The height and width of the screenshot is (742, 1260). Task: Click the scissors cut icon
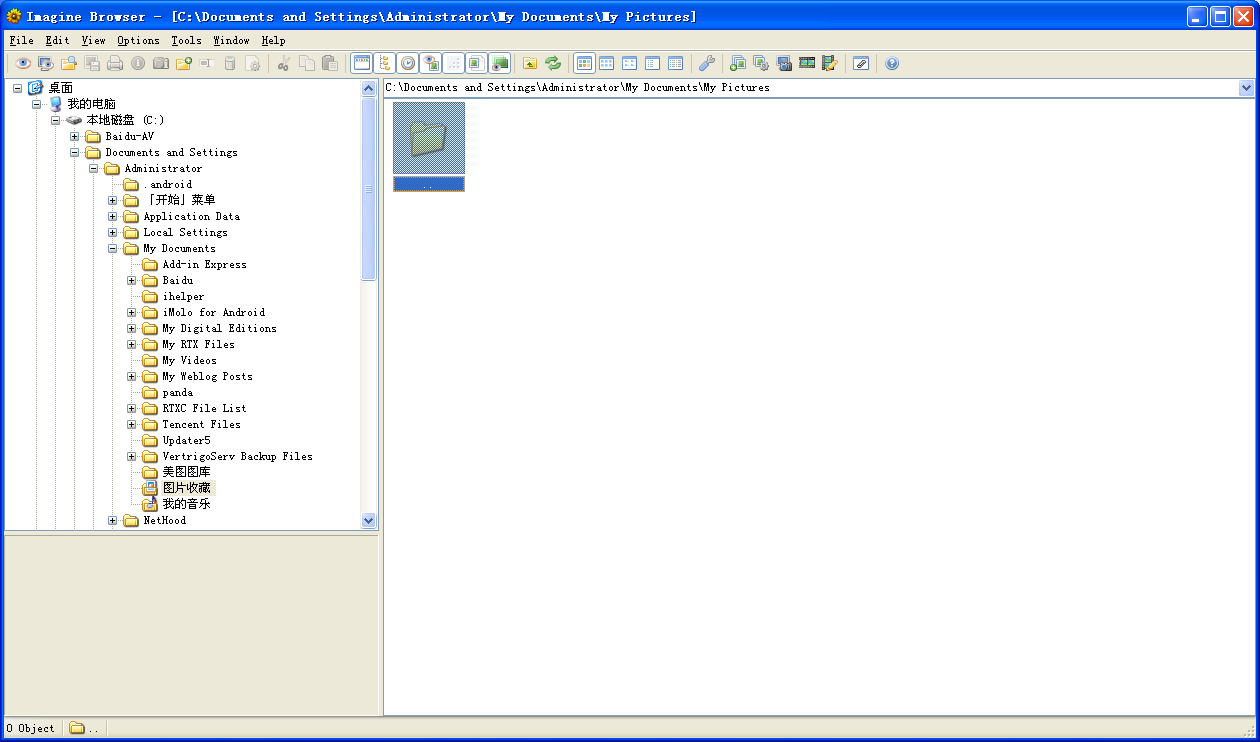pyautogui.click(x=284, y=63)
